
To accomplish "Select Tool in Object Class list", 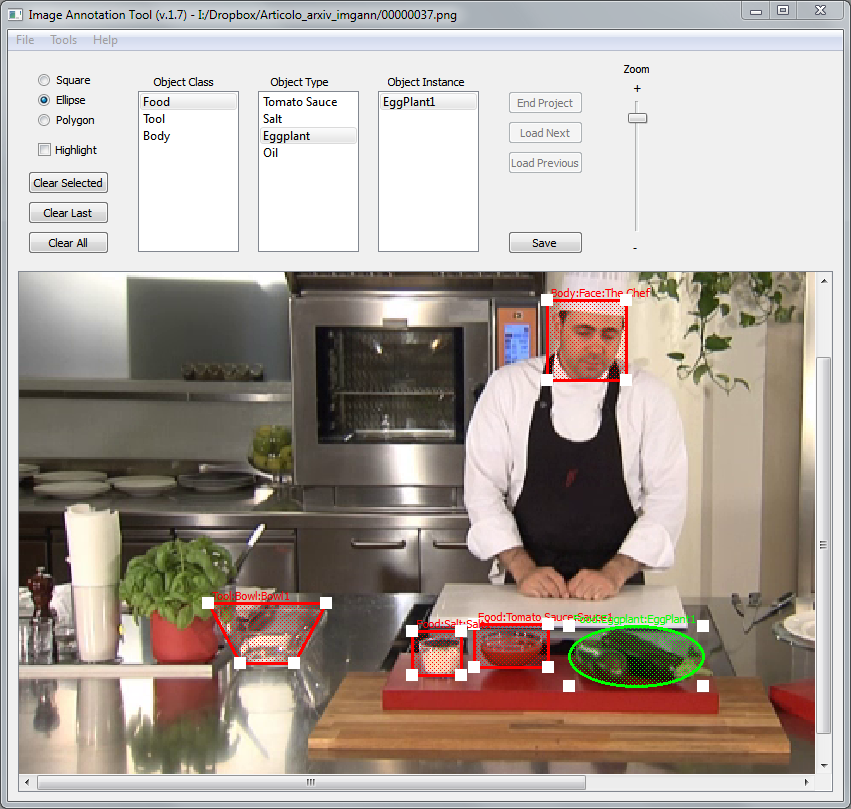I will click(188, 119).
